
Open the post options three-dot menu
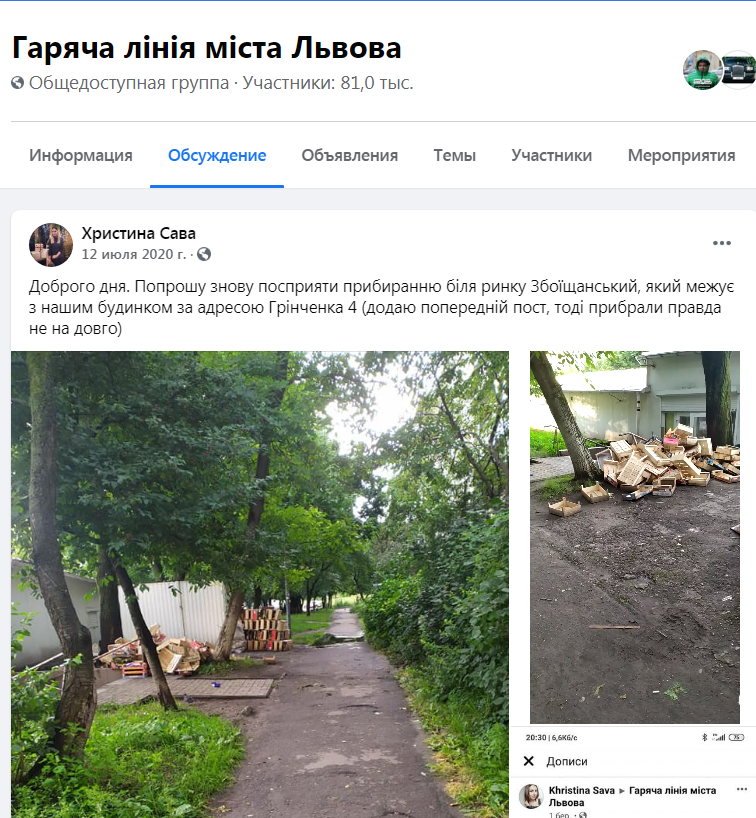(722, 243)
